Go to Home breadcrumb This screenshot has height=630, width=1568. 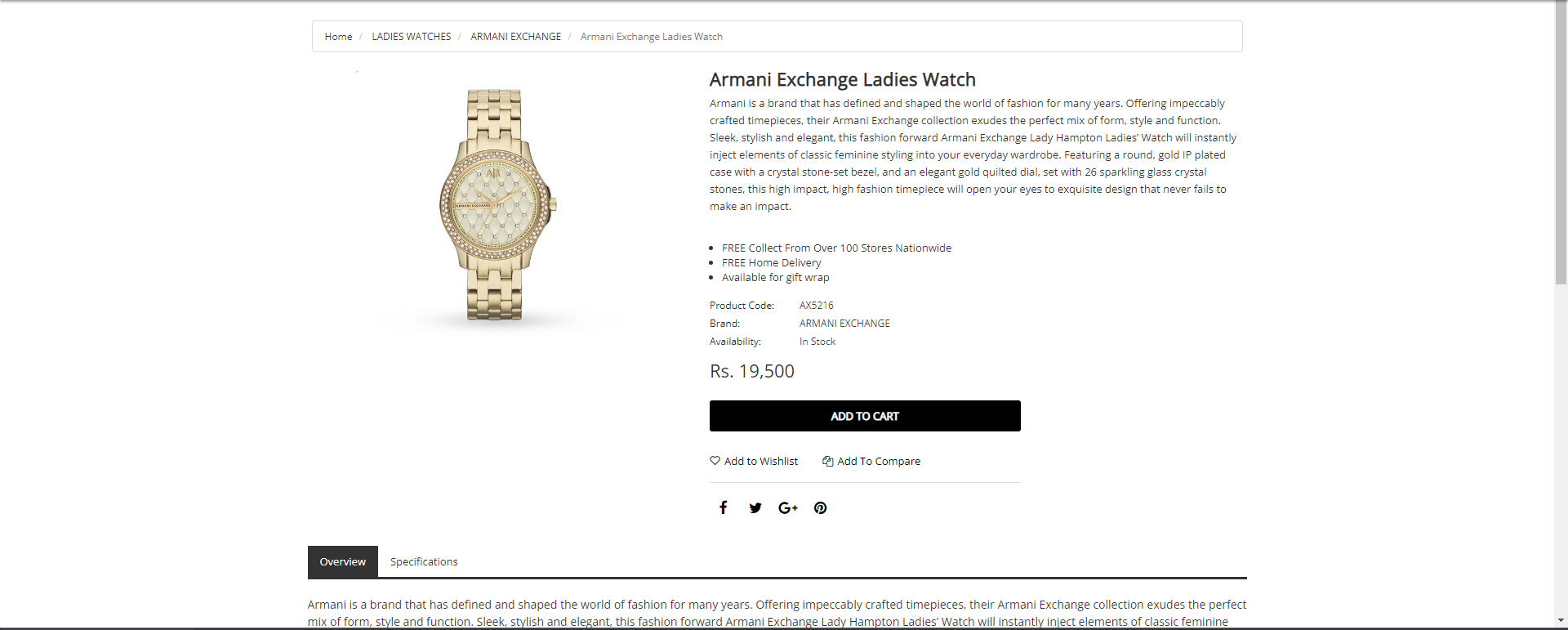pos(338,37)
